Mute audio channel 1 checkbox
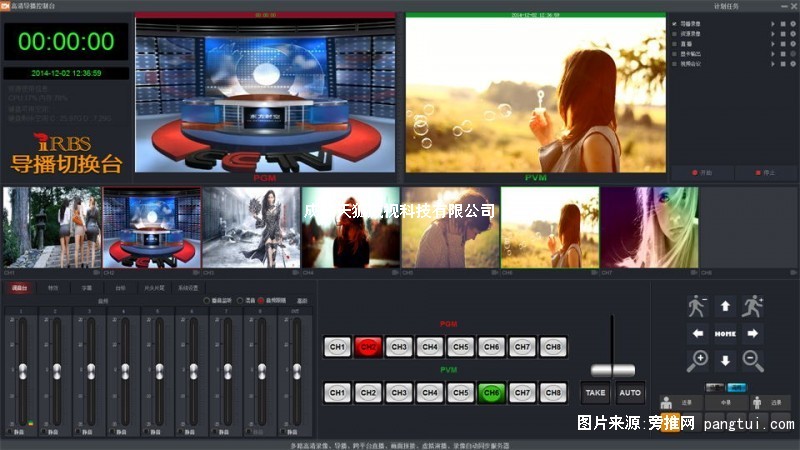The height and width of the screenshot is (450, 800). pos(9,432)
